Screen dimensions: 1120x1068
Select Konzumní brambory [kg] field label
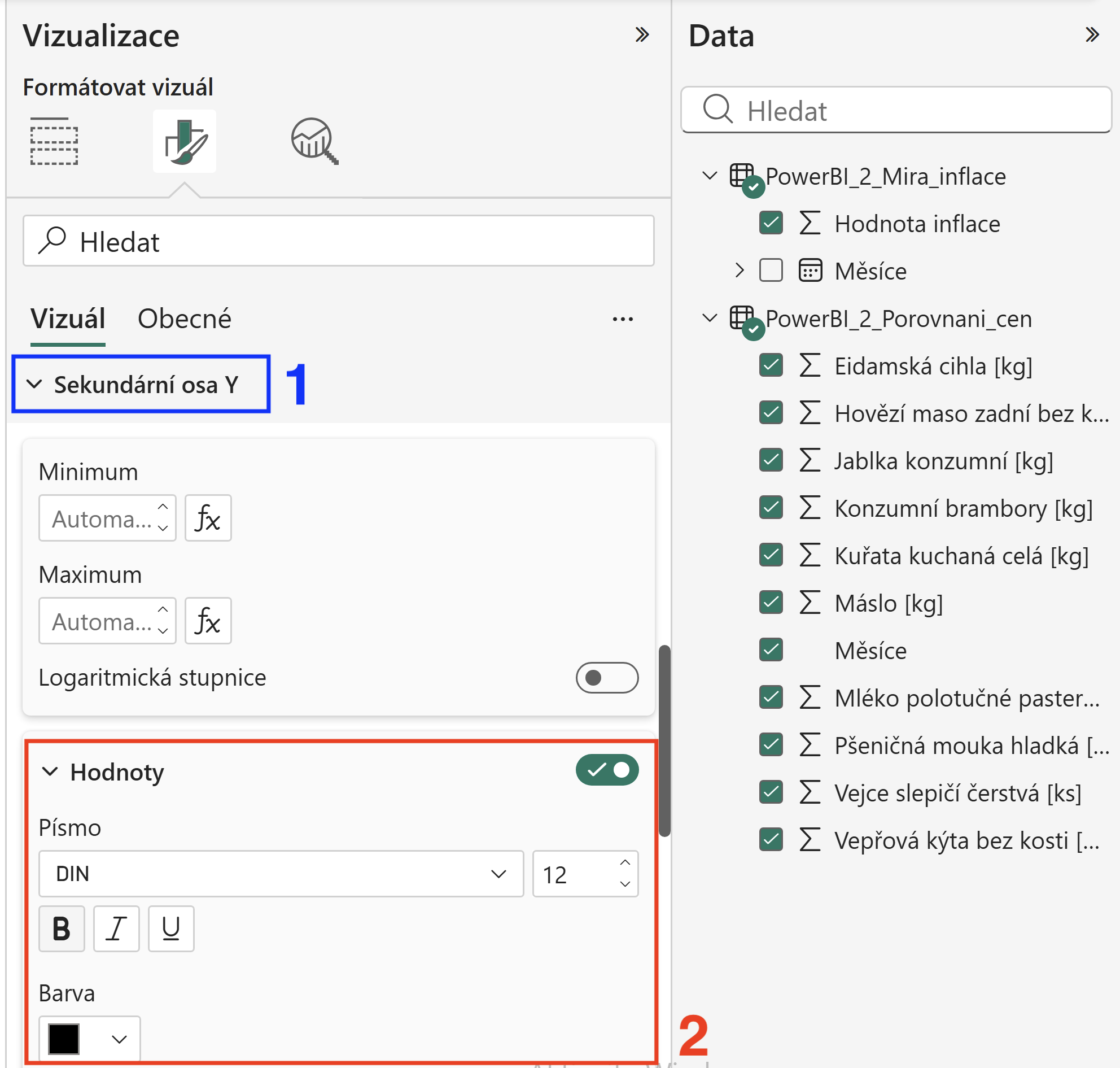coord(964,508)
